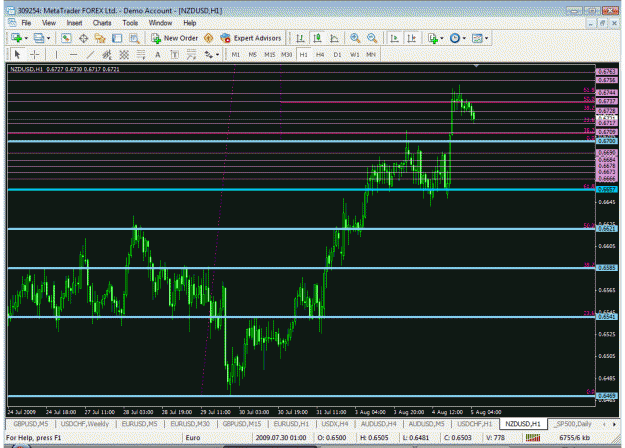Open the Window menu
The image size is (625, 448).
160,23
